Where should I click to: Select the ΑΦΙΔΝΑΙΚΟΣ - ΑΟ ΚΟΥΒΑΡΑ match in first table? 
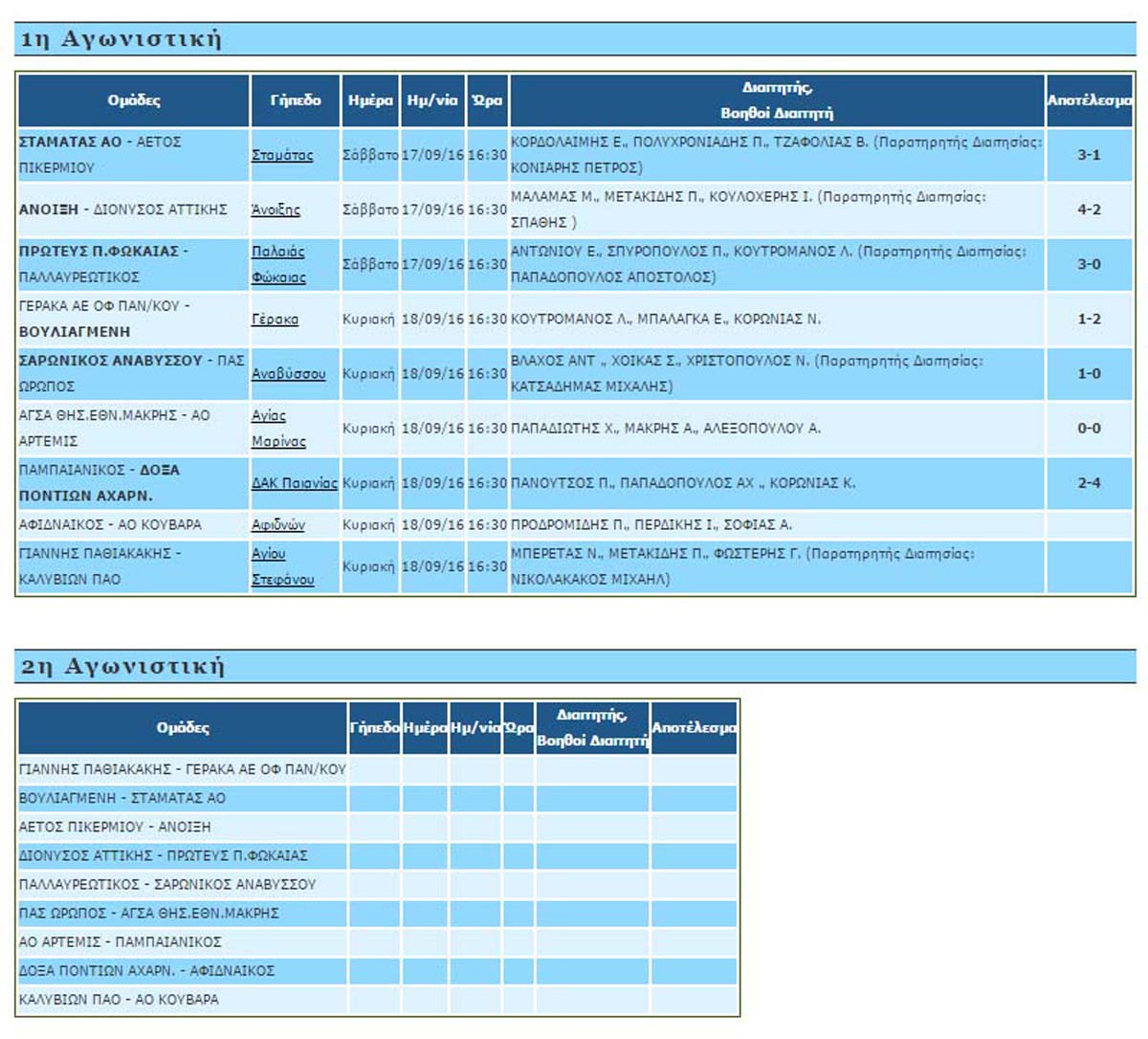[134, 525]
